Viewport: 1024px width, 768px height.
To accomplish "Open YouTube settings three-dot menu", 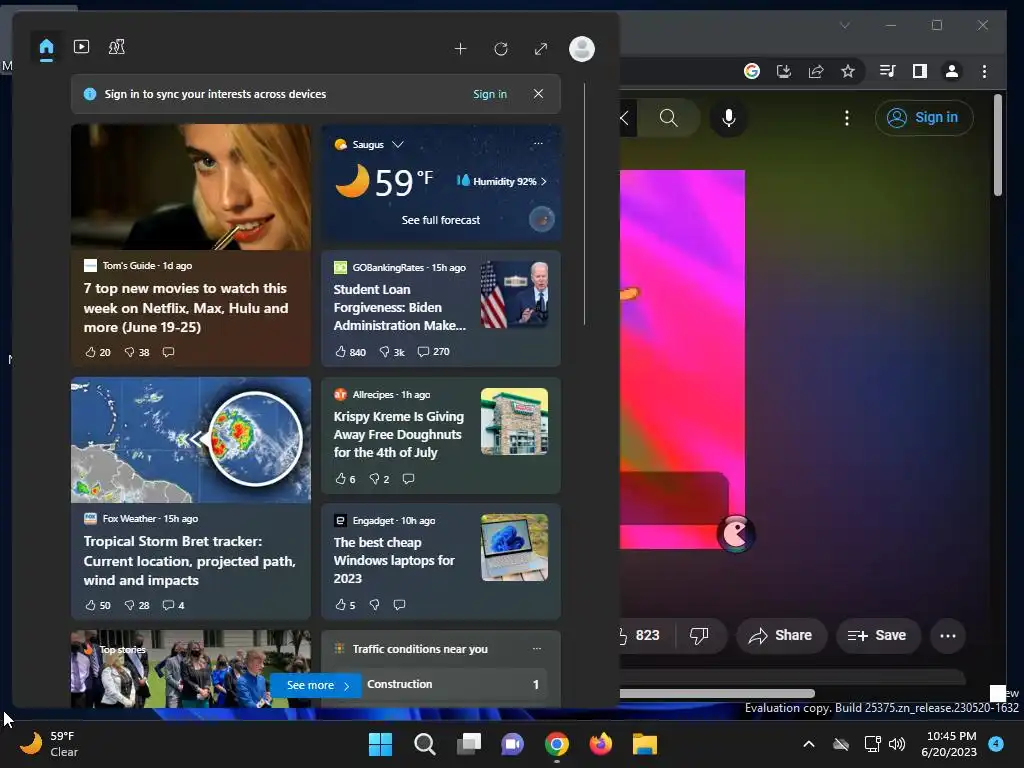I will (847, 118).
